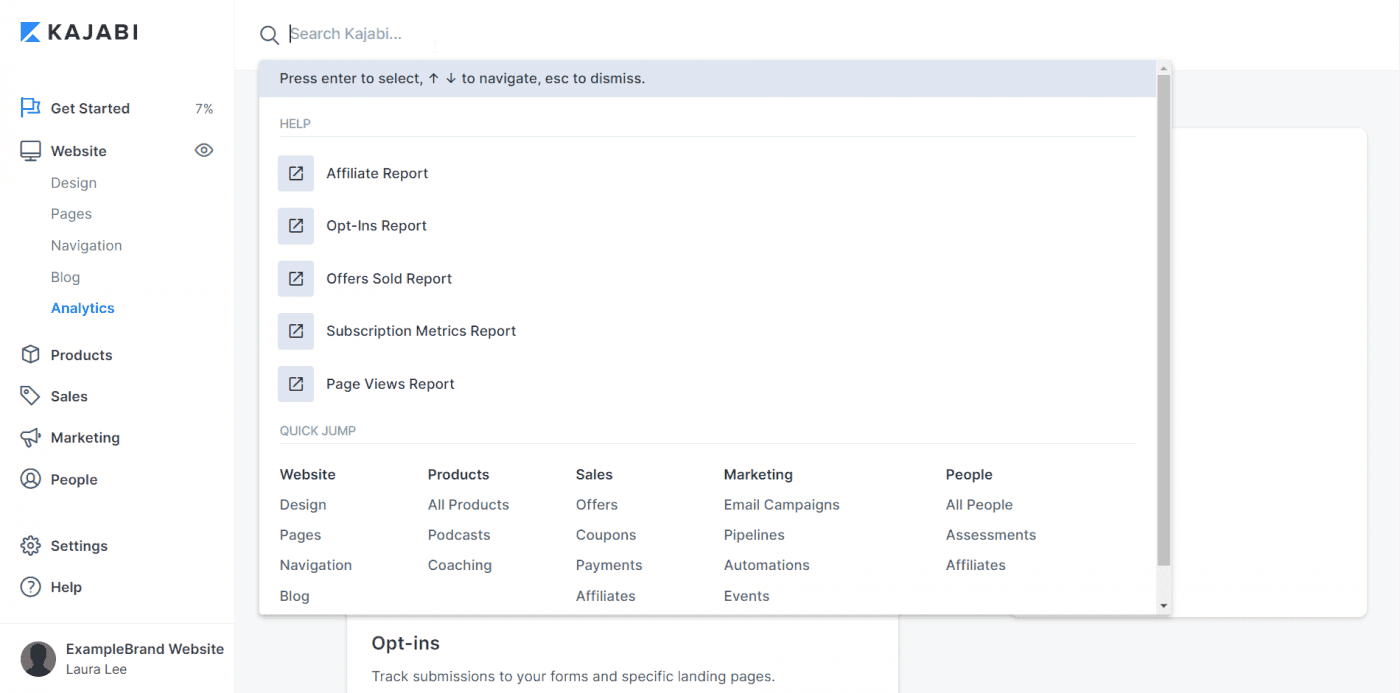This screenshot has width=1400, height=693.
Task: Click the Get Started flag icon
Action: 31,108
